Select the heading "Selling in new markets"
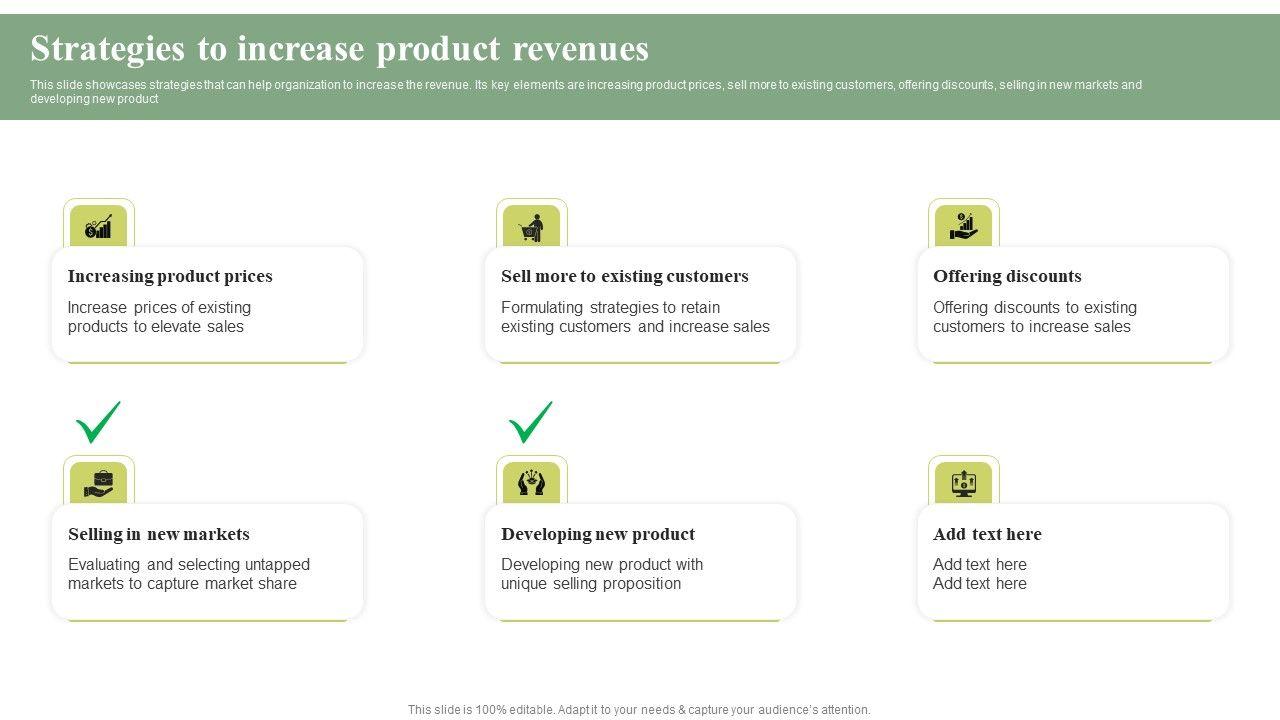 point(159,534)
